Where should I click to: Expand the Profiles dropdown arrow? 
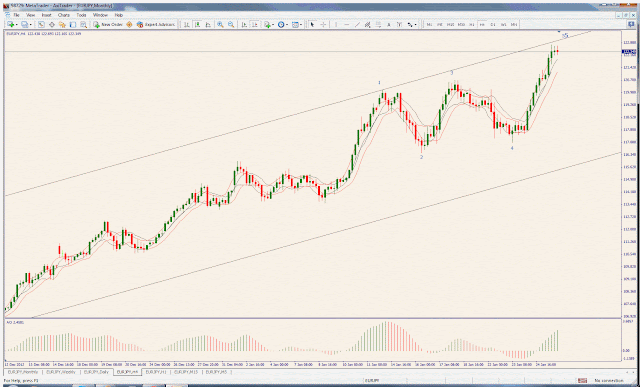pos(31,24)
